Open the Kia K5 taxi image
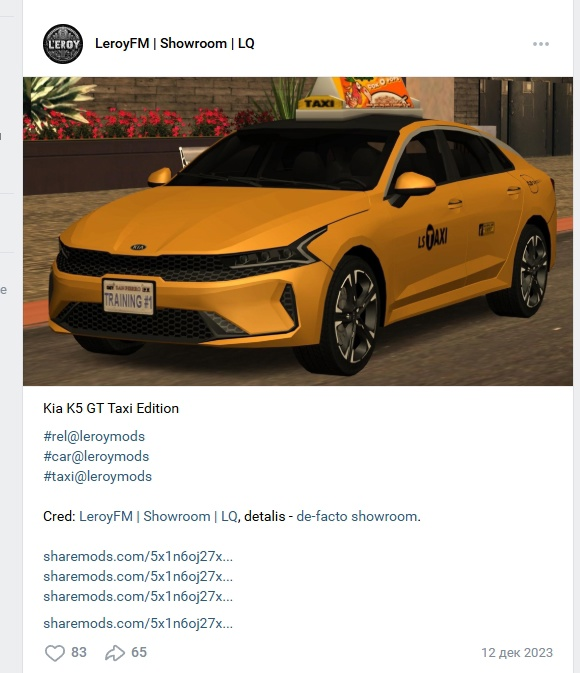 point(298,231)
